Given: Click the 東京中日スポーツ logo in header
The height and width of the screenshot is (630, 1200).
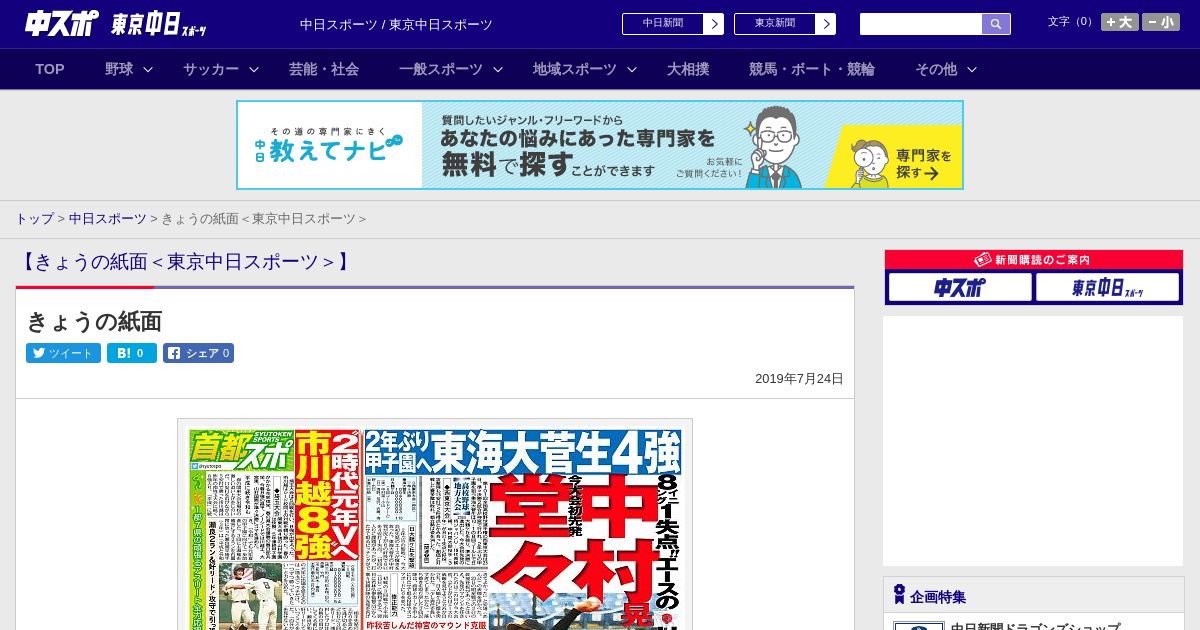Looking at the screenshot, I should (x=159, y=24).
